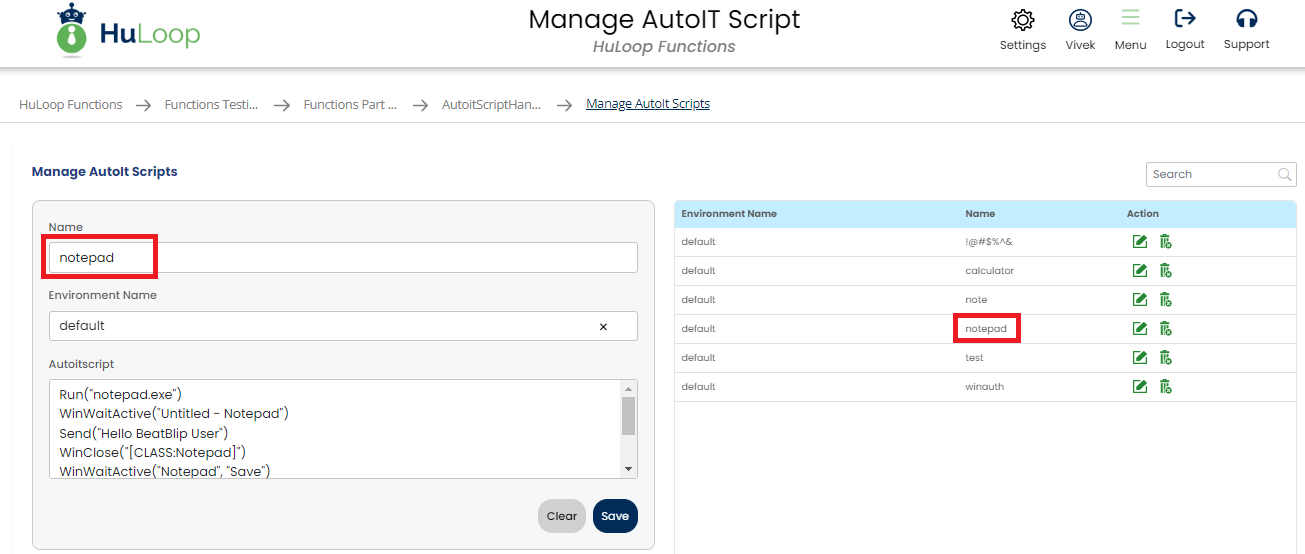
Task: Navigate to Functions Testing breadcrumb
Action: pyautogui.click(x=211, y=104)
